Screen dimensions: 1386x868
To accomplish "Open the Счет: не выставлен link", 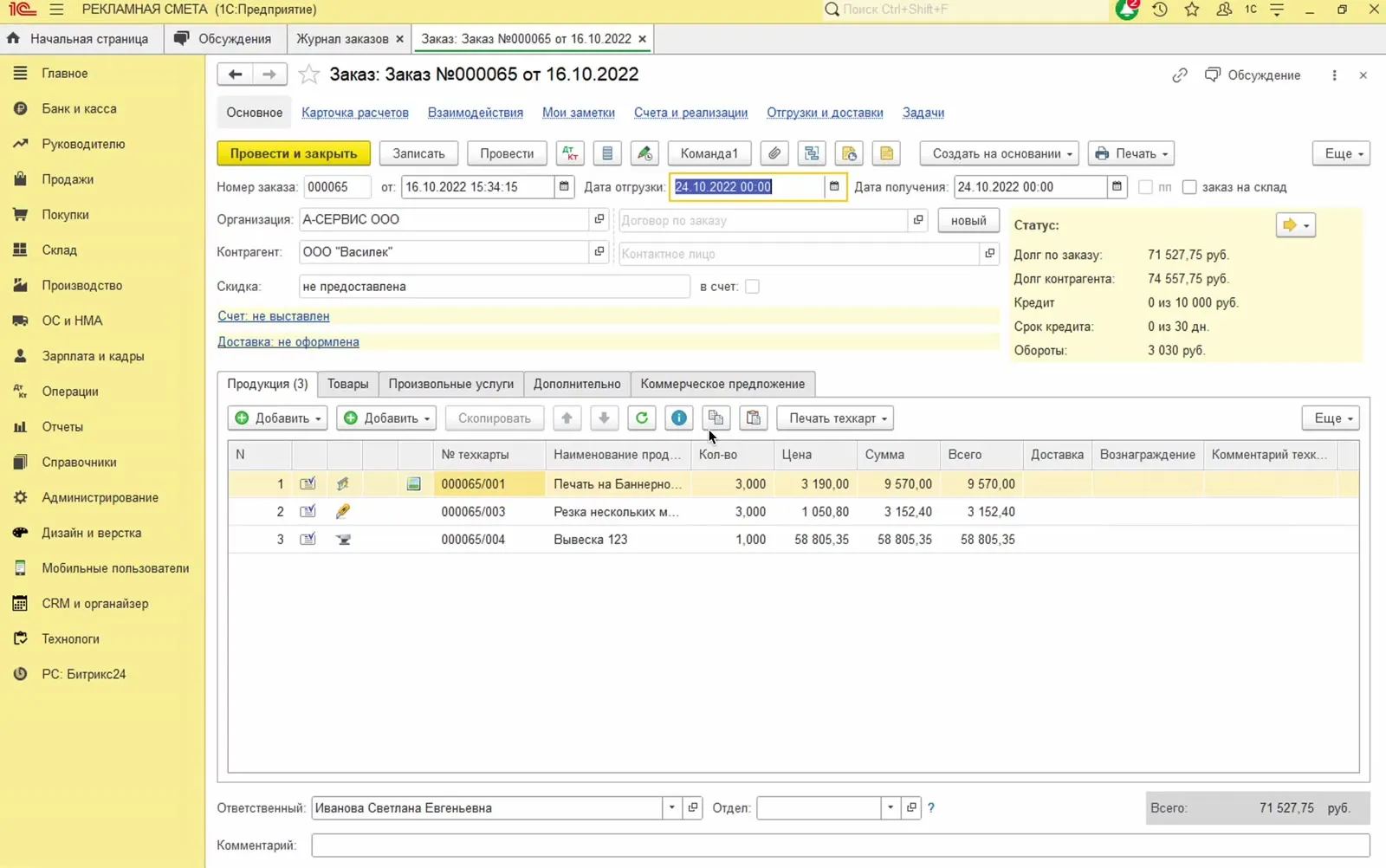I will point(274,316).
